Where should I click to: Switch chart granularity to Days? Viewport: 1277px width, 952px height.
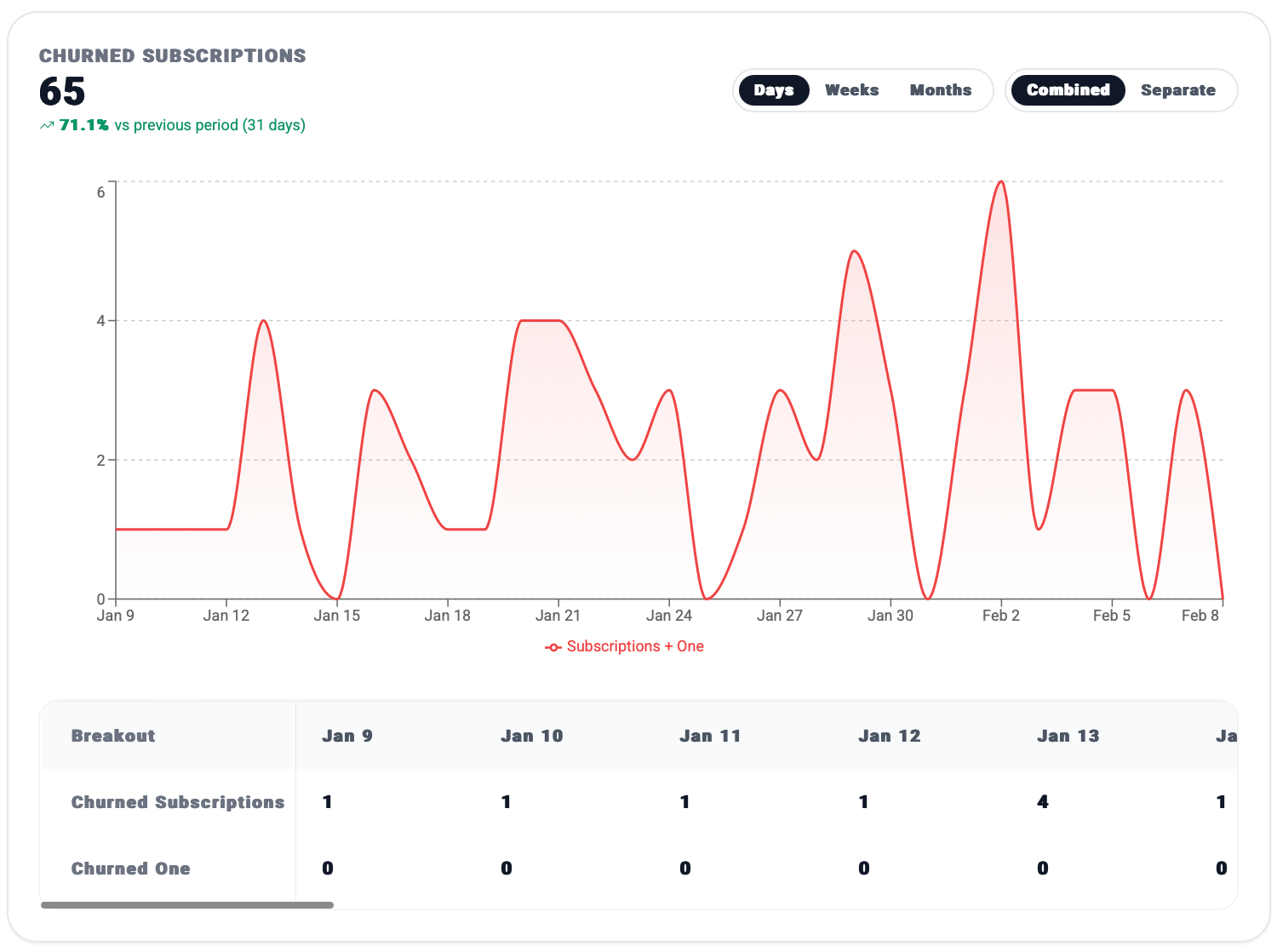[773, 90]
